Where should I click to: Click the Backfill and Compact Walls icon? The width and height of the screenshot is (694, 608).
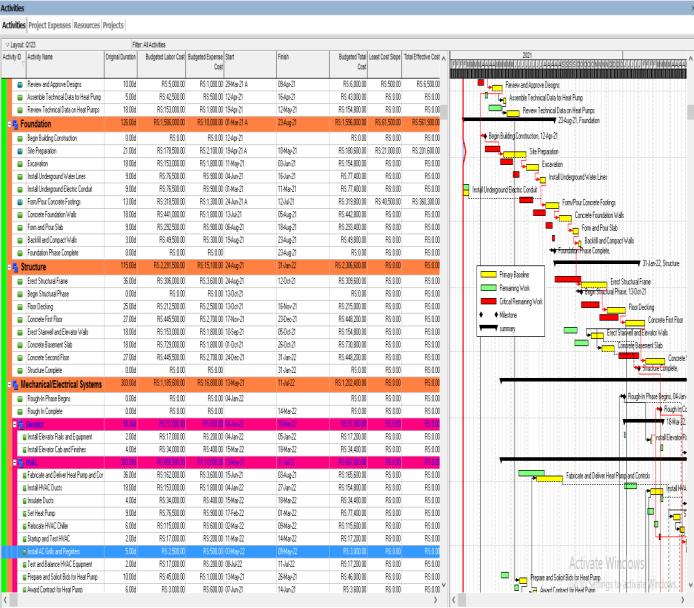[x=20, y=241]
